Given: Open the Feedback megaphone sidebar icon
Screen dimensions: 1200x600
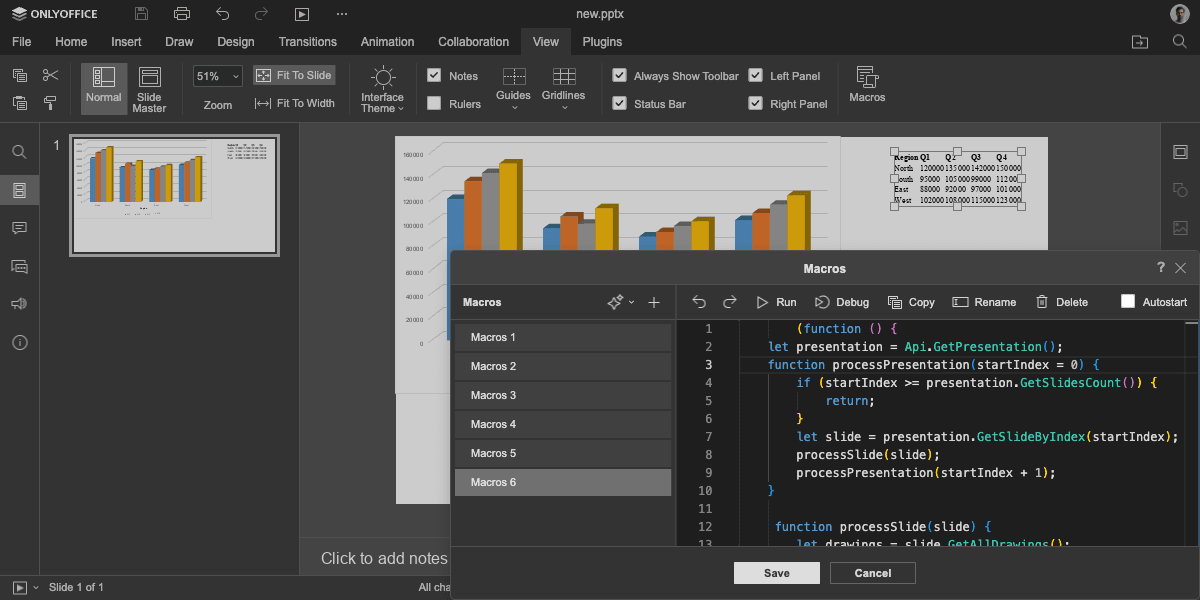Looking at the screenshot, I should pos(19,304).
